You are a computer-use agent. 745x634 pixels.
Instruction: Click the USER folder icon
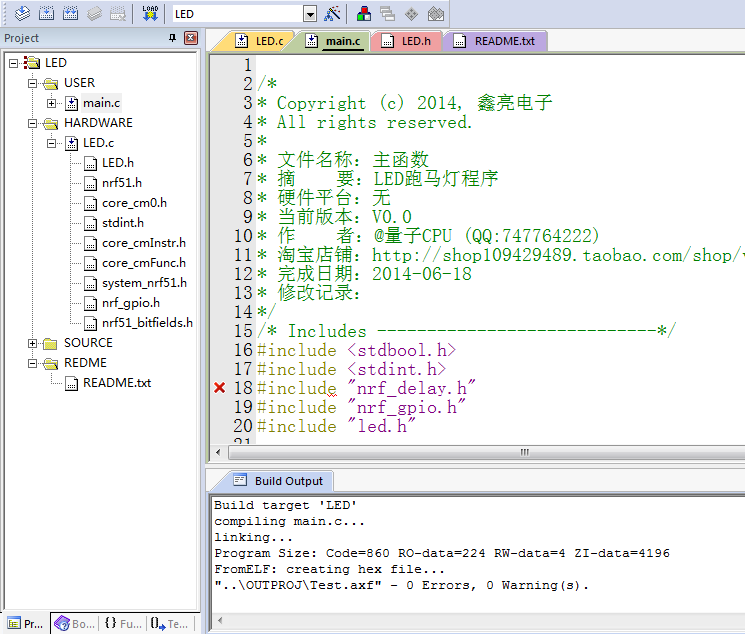[50, 84]
